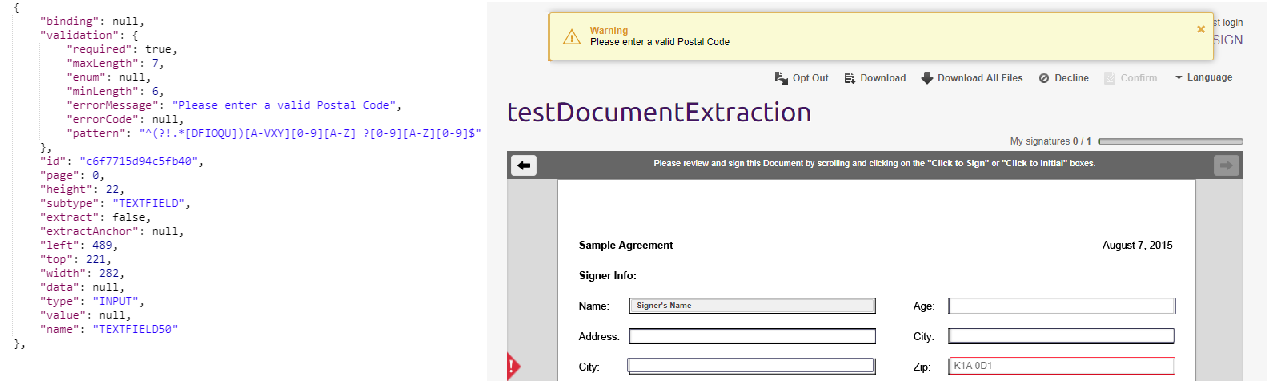Click the testDocumentExtraction title
Screen dimensions: 1267x390
[659, 112]
